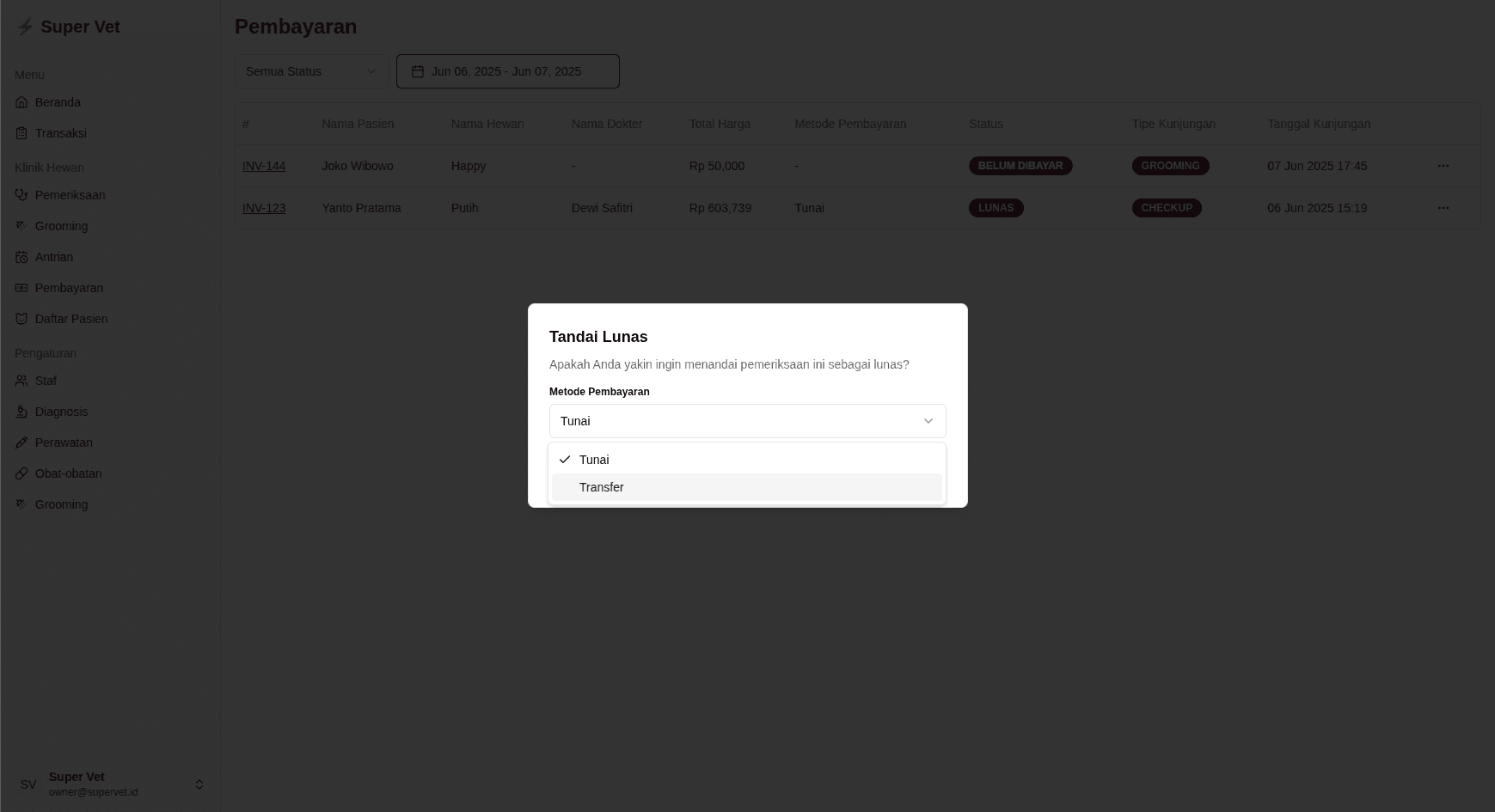The image size is (1495, 812).
Task: Open invoice INV-144
Action: click(264, 166)
